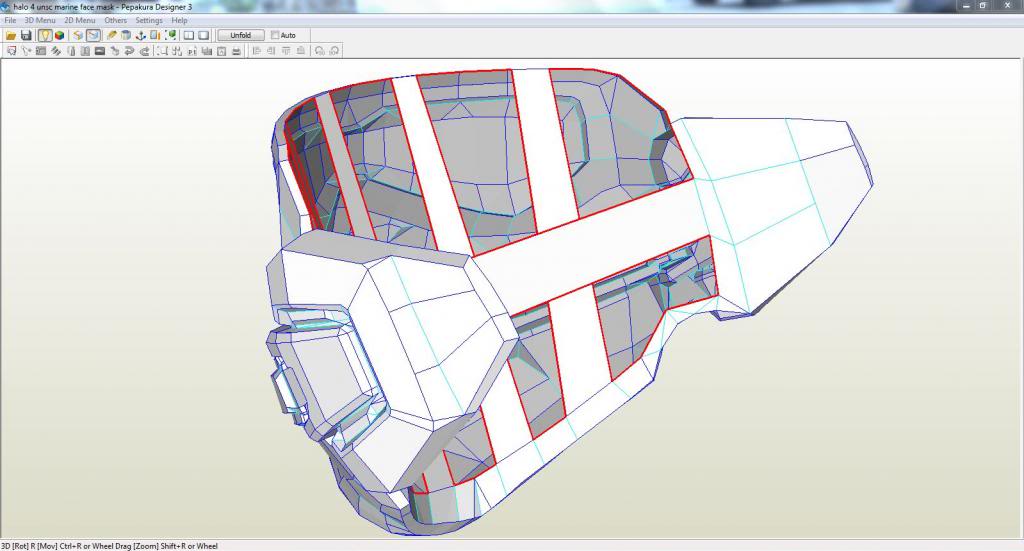Image resolution: width=1024 pixels, height=551 pixels.
Task: Switch to single-pane window layout
Action: [204, 35]
